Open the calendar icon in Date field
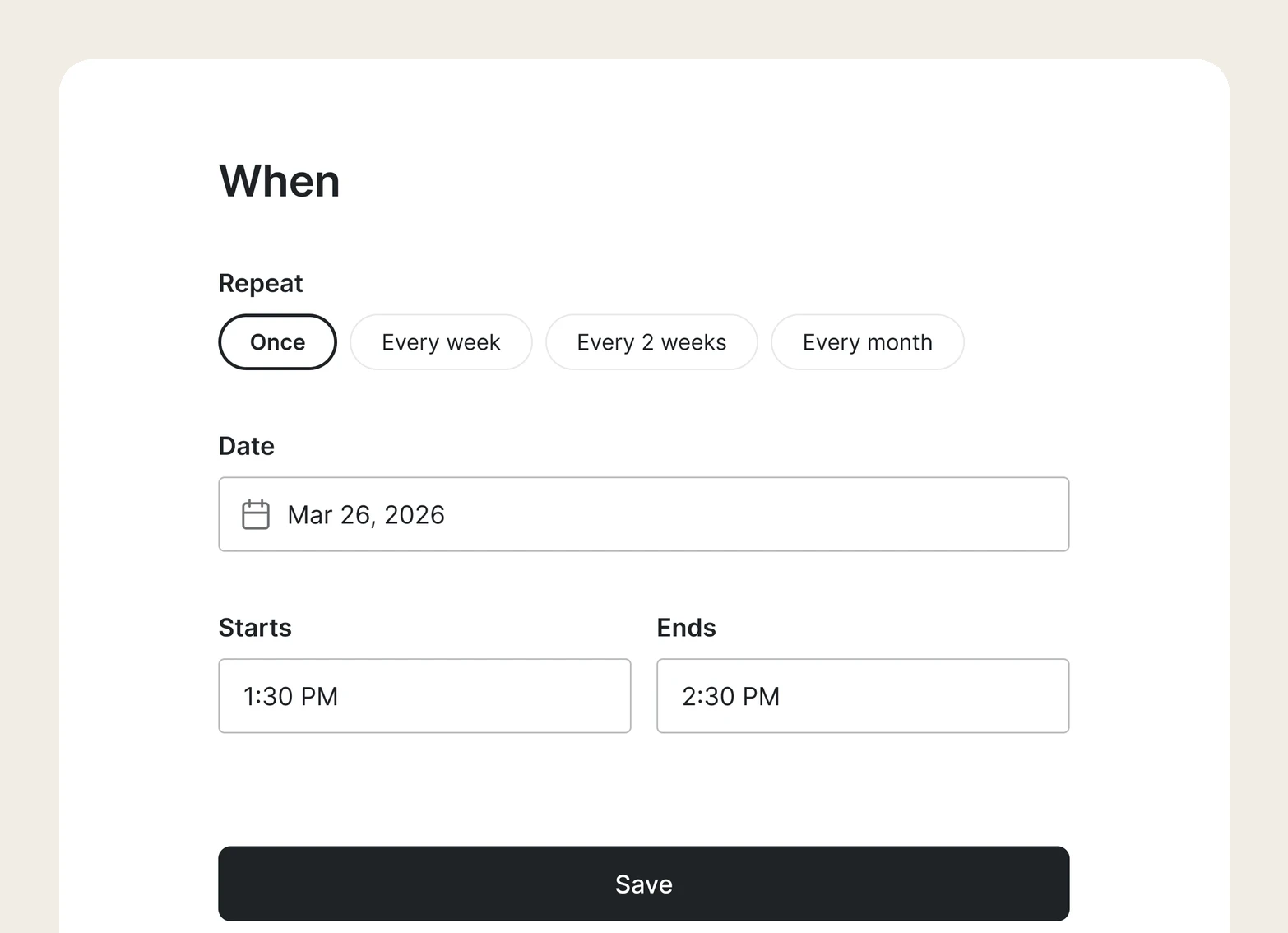 (256, 514)
